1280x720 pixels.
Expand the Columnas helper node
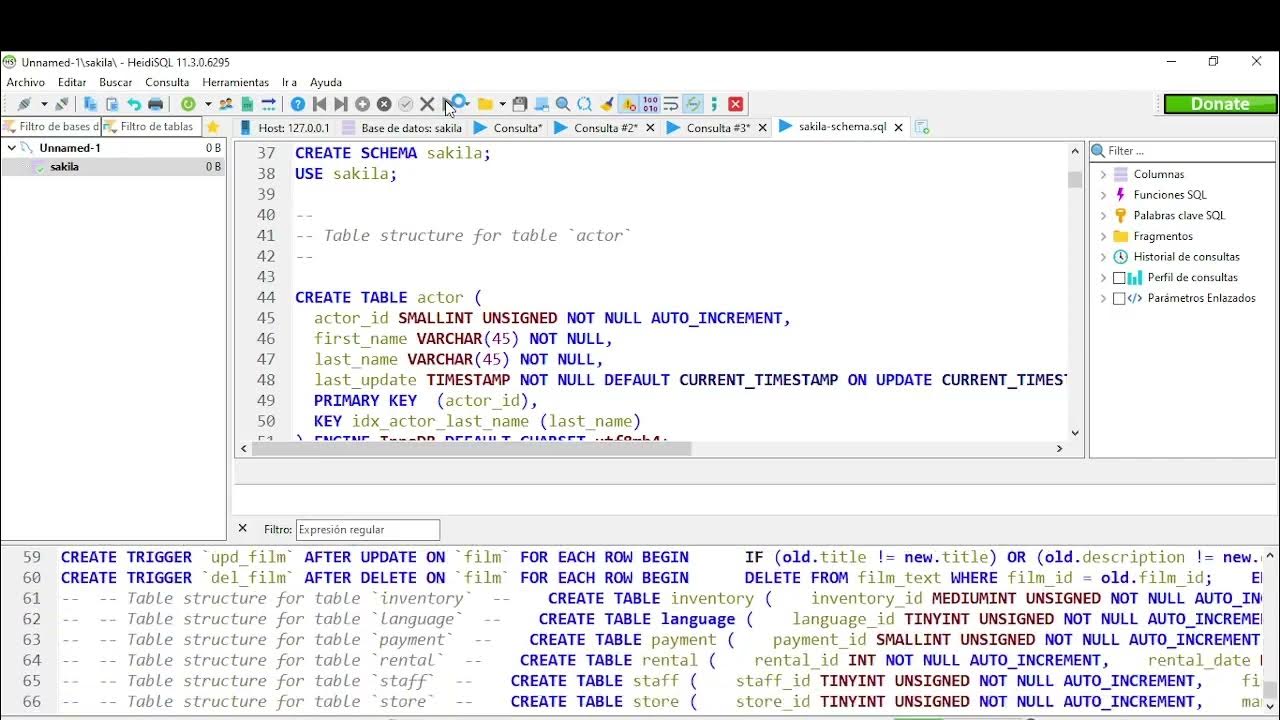pyautogui.click(x=1104, y=174)
